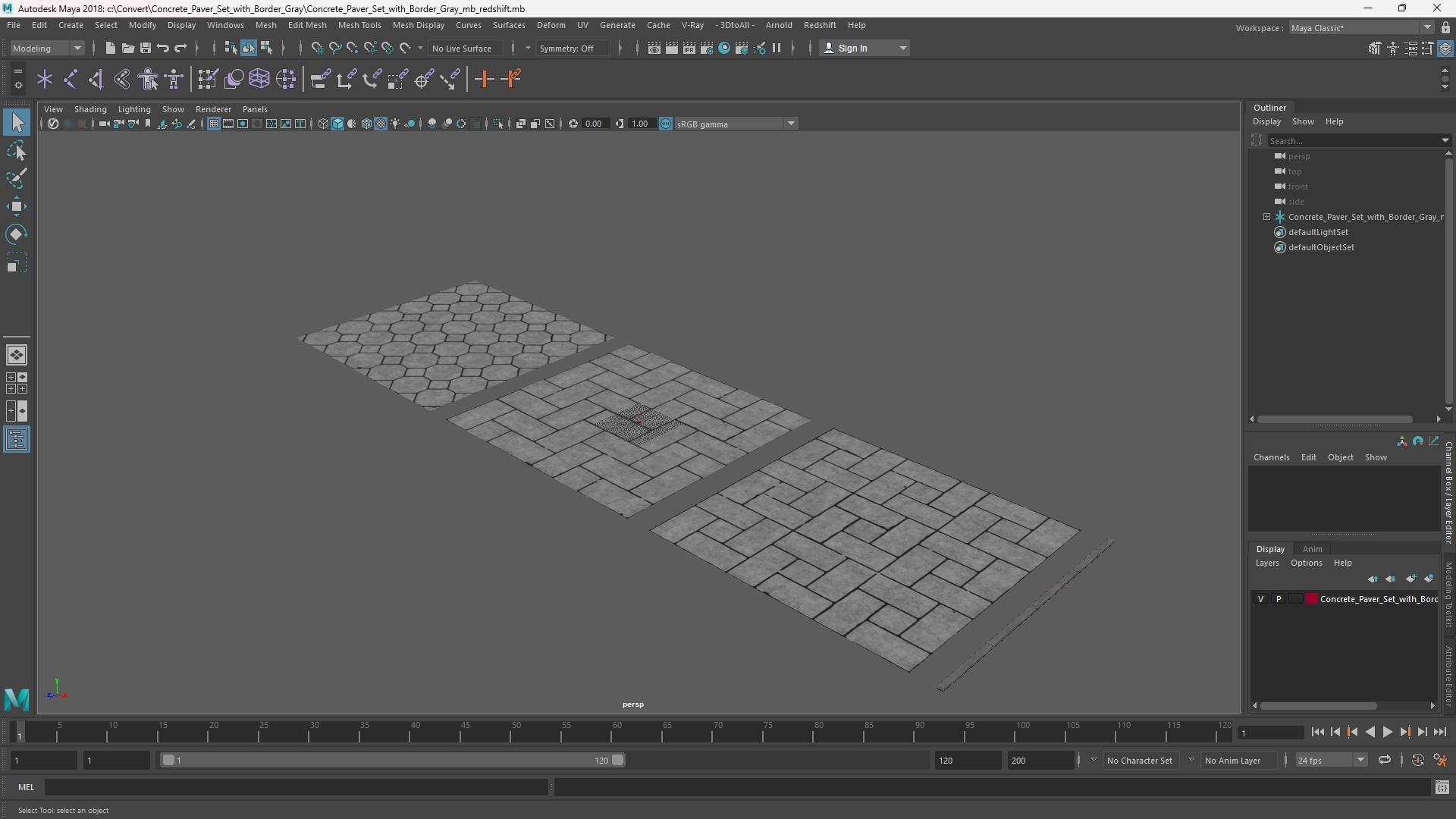
Task: Switch to the four-view layout icon
Action: (17, 383)
